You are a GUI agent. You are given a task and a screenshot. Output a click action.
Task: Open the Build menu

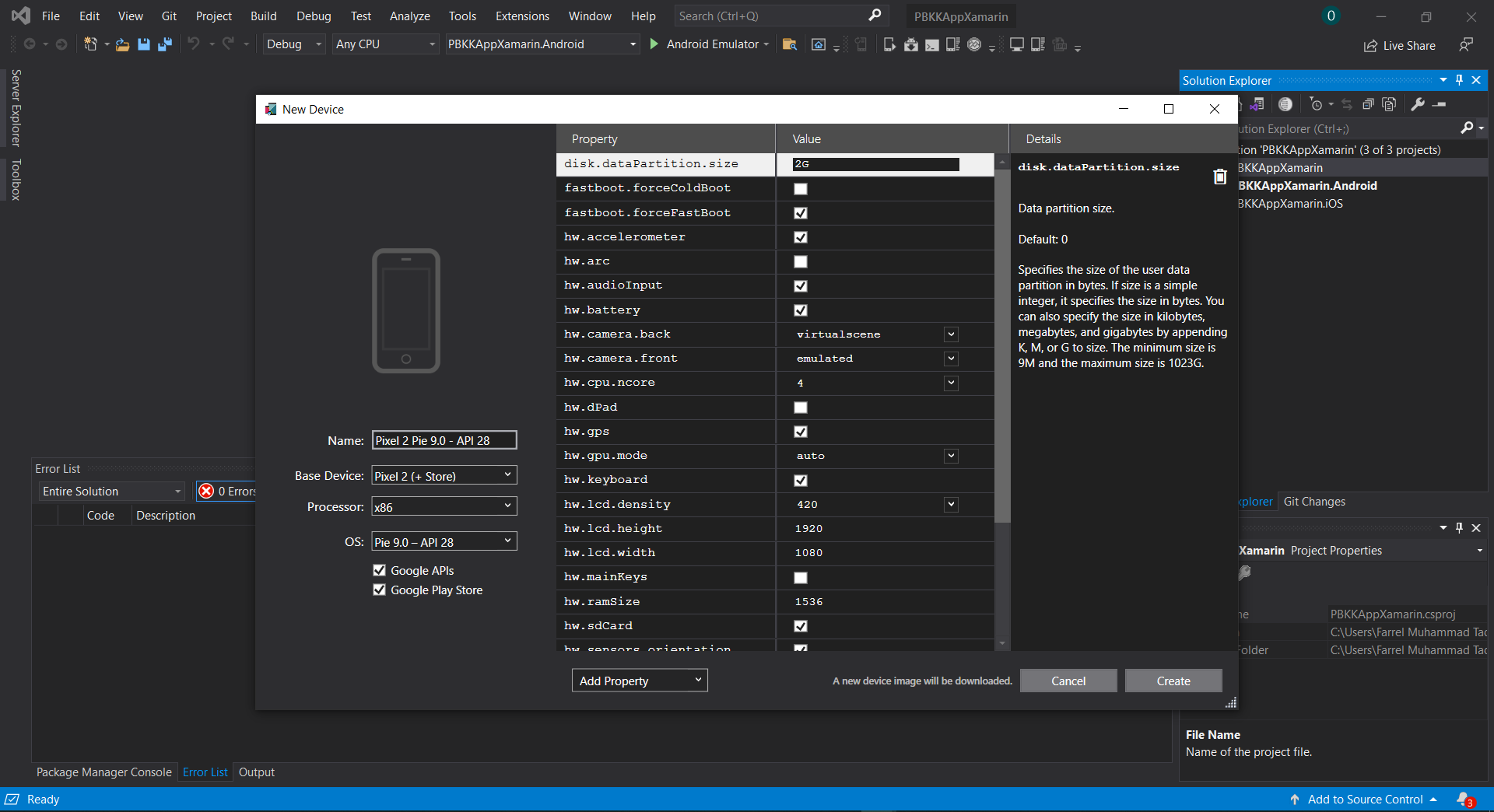pyautogui.click(x=264, y=16)
